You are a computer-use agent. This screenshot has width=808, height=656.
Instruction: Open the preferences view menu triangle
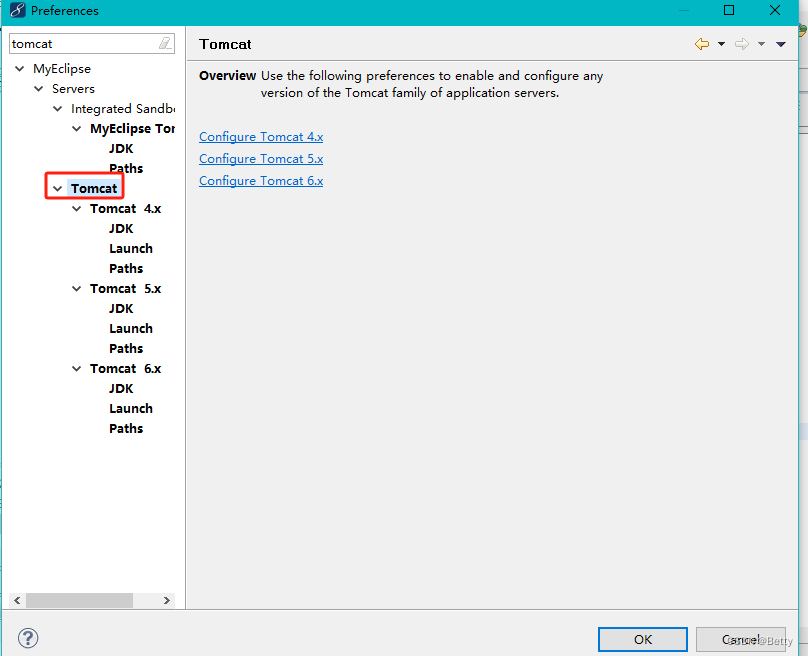[781, 44]
